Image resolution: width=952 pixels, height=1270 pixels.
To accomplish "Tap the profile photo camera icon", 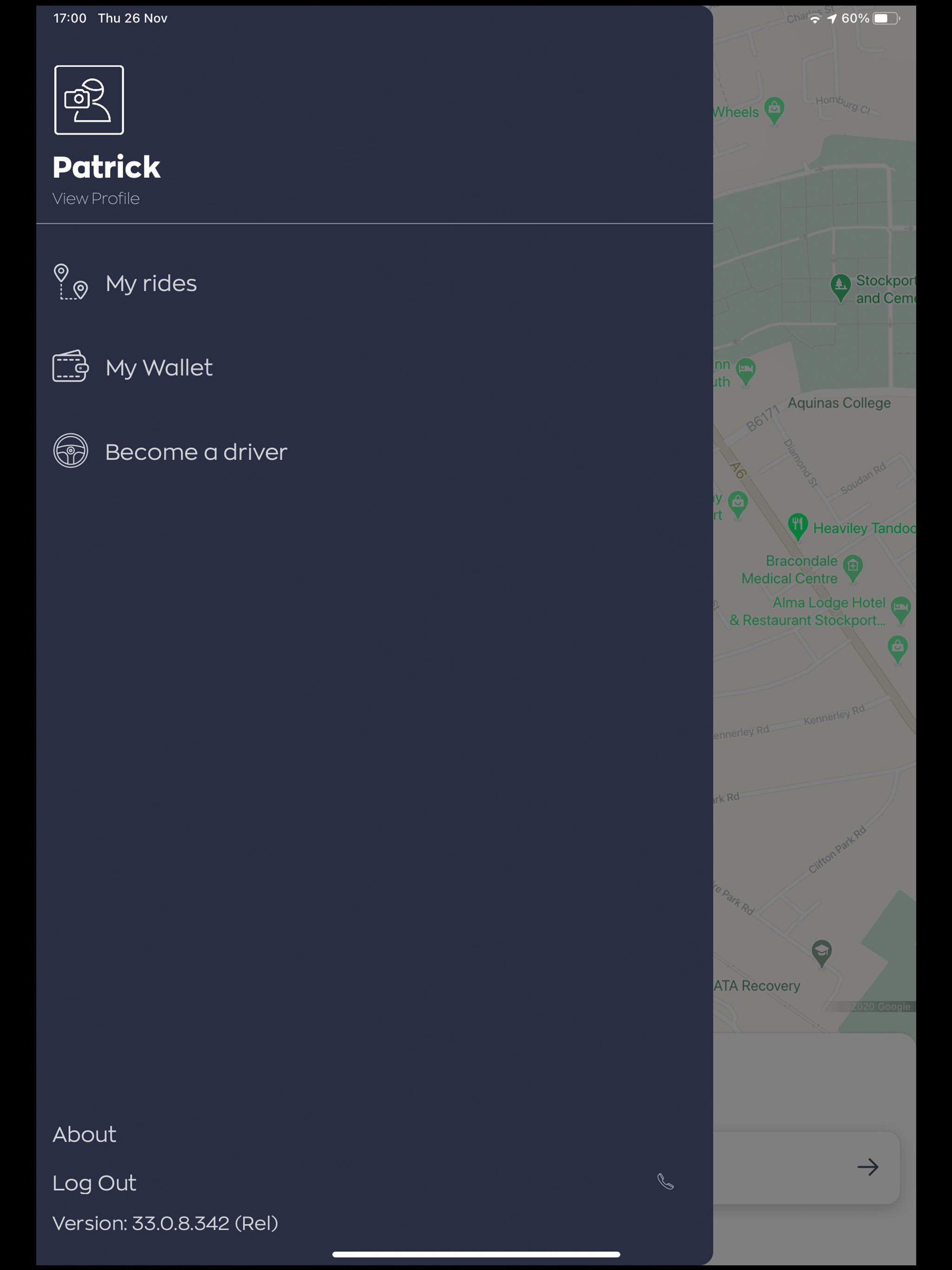I will pyautogui.click(x=89, y=100).
